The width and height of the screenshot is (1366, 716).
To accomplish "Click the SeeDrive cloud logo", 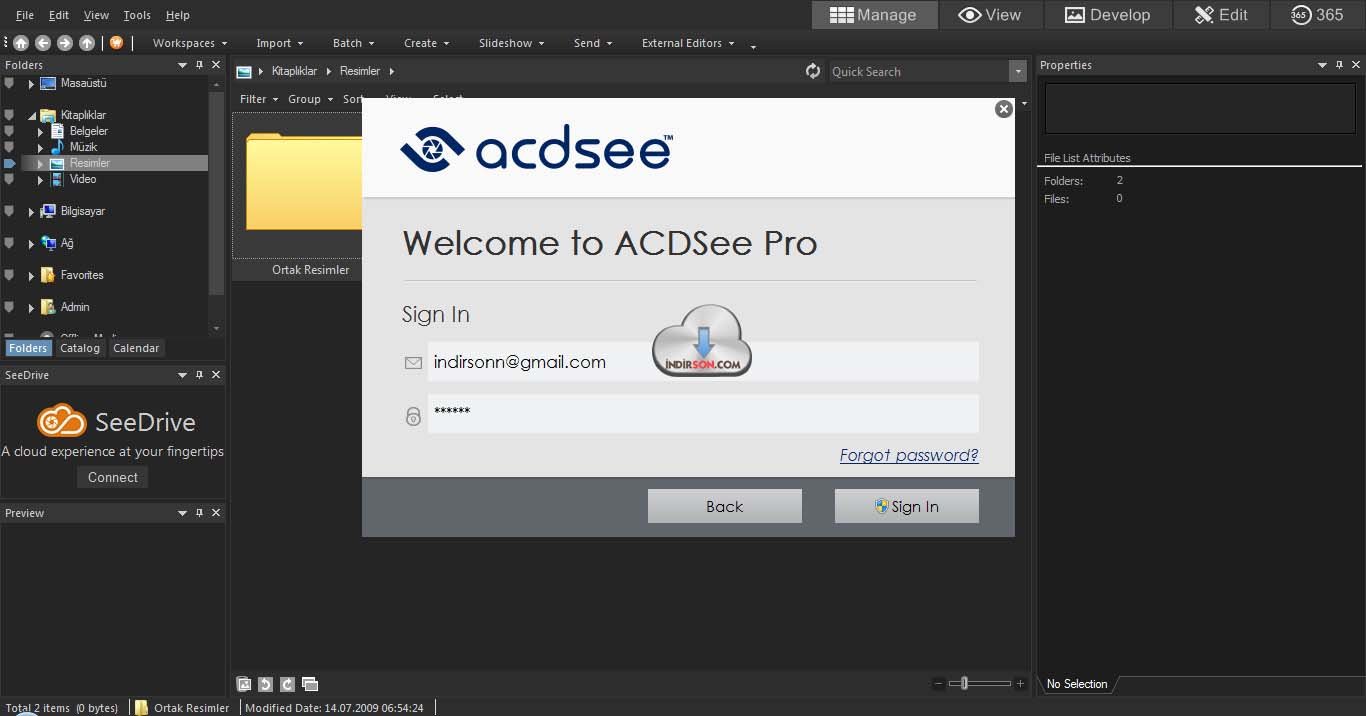I will click(x=62, y=421).
